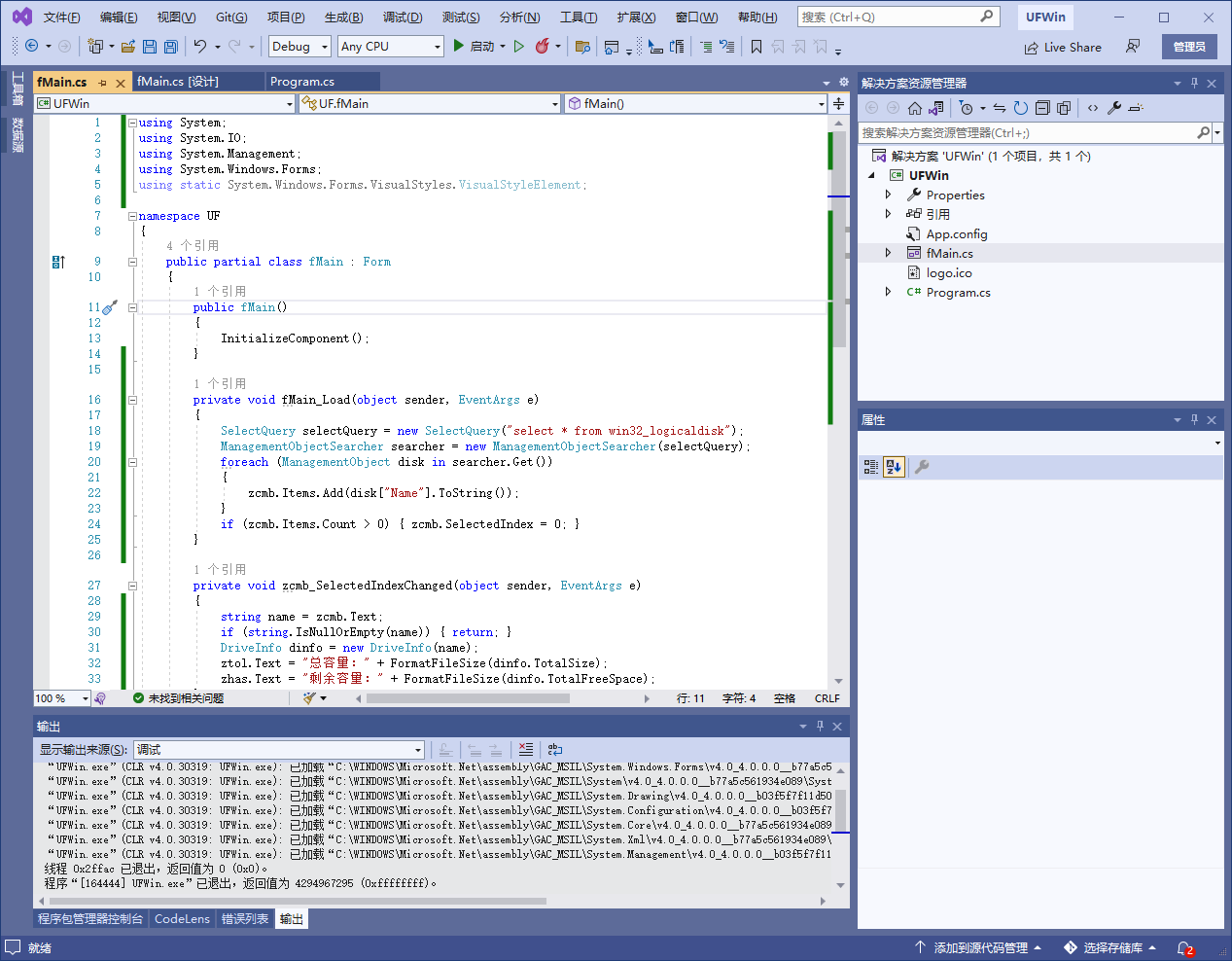Open the 文件(F) menu
Screen dimensions: 1232x961
(62, 18)
